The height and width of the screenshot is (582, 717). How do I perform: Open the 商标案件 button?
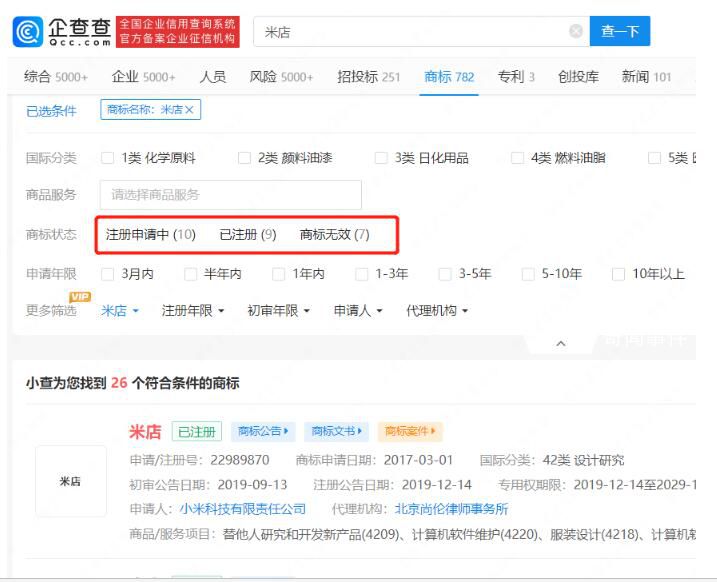pos(410,431)
